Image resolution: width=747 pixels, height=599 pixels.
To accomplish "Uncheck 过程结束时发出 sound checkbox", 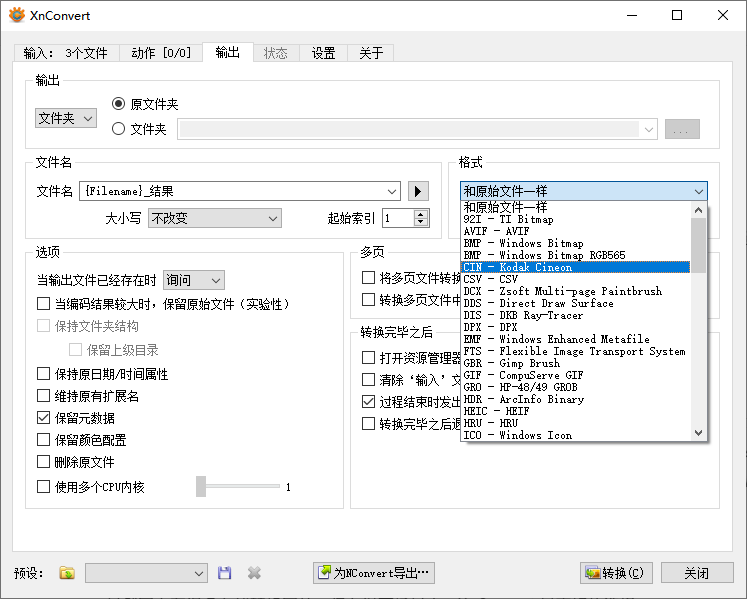I will click(368, 402).
